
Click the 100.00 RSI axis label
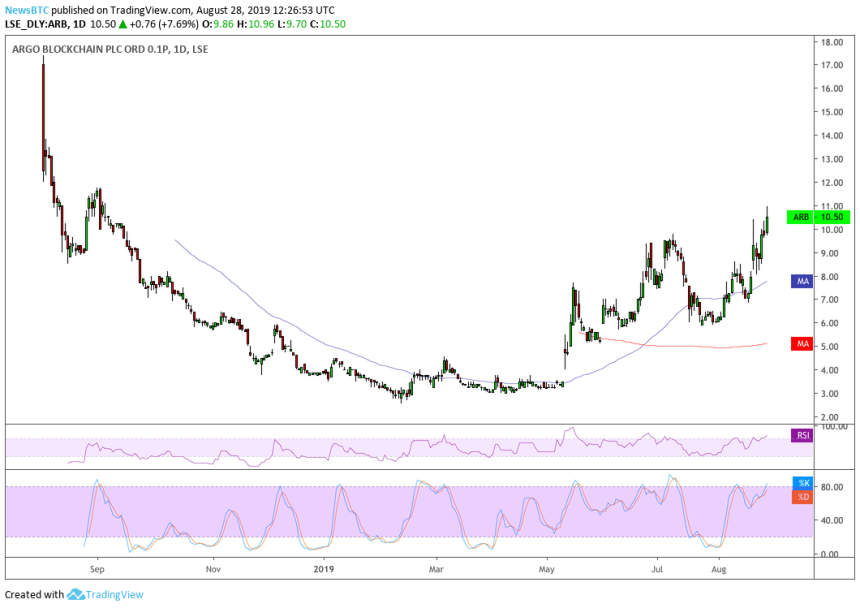click(833, 427)
